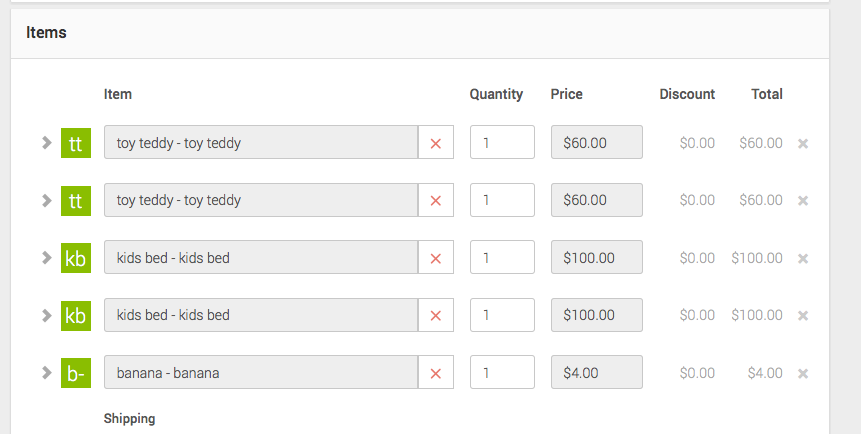Remove the second toy teddy row with gray X
Viewport: 861px width, 434px height.
click(x=803, y=200)
